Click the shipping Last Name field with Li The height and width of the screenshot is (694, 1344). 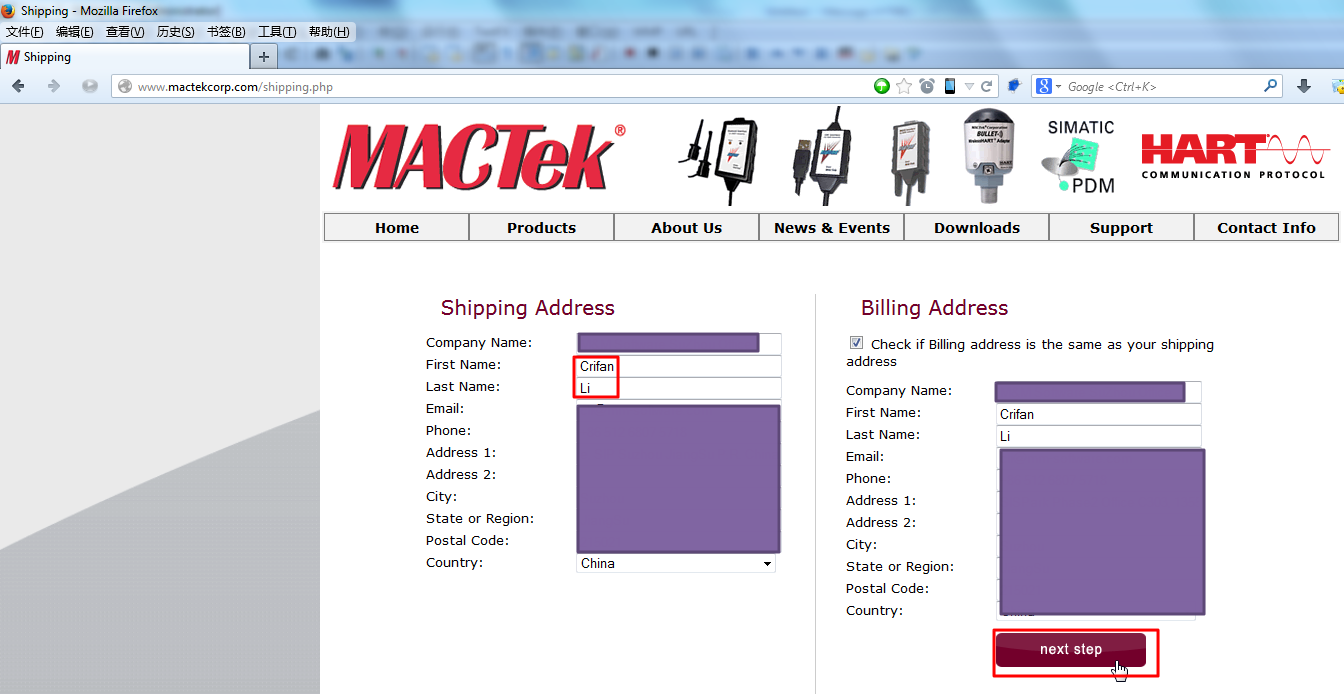(679, 388)
